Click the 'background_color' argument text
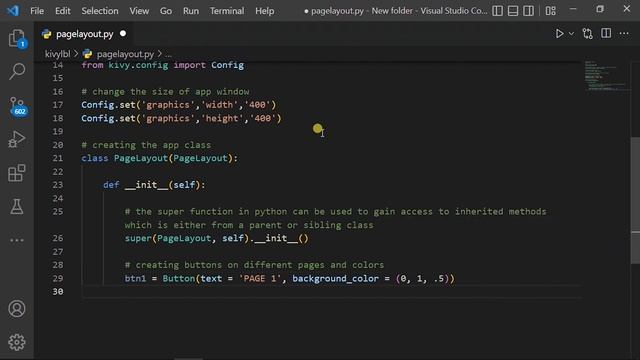The height and width of the screenshot is (360, 640). [x=336, y=278]
